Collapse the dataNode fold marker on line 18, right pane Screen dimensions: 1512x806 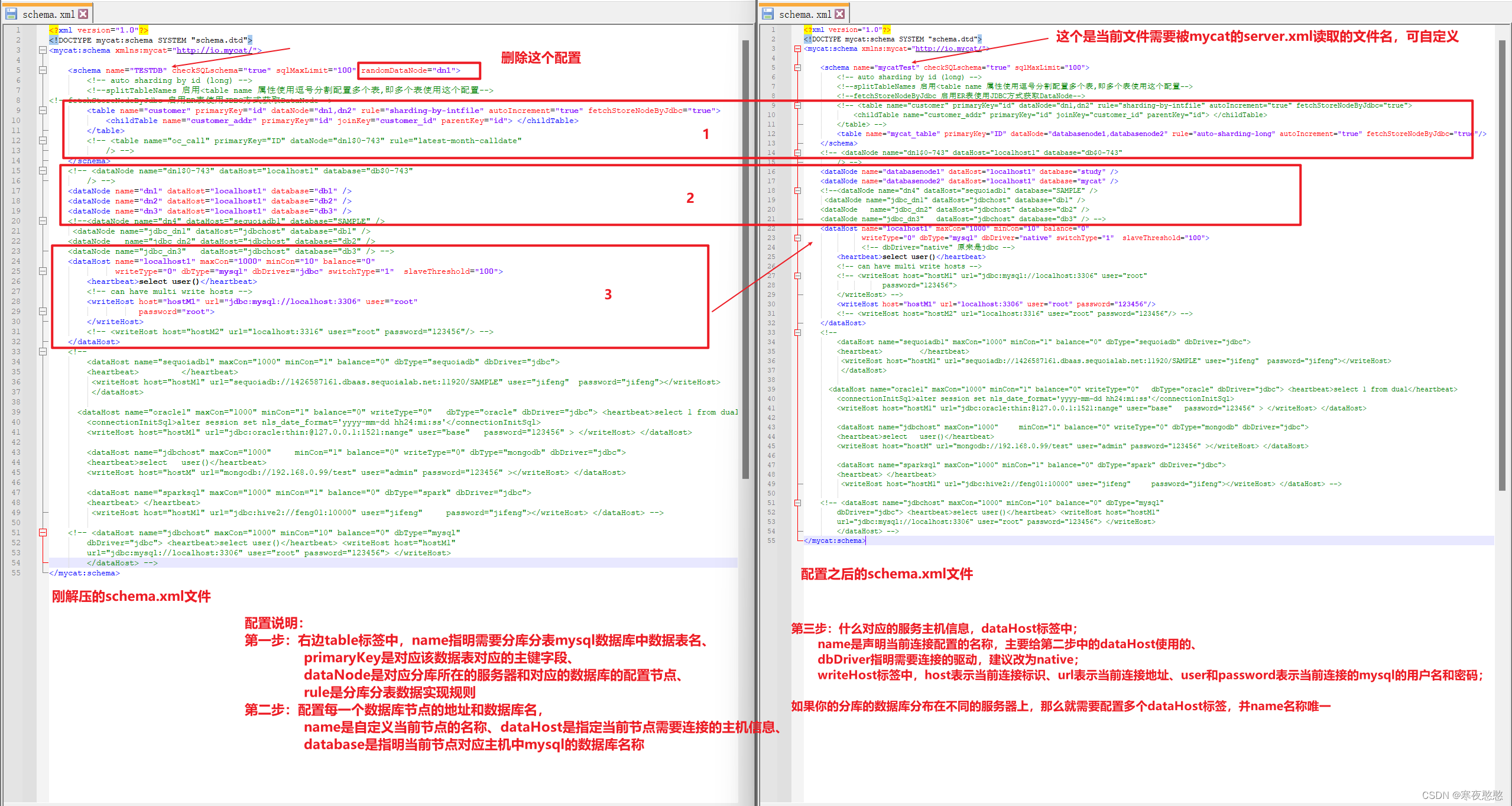pyautogui.click(x=797, y=190)
